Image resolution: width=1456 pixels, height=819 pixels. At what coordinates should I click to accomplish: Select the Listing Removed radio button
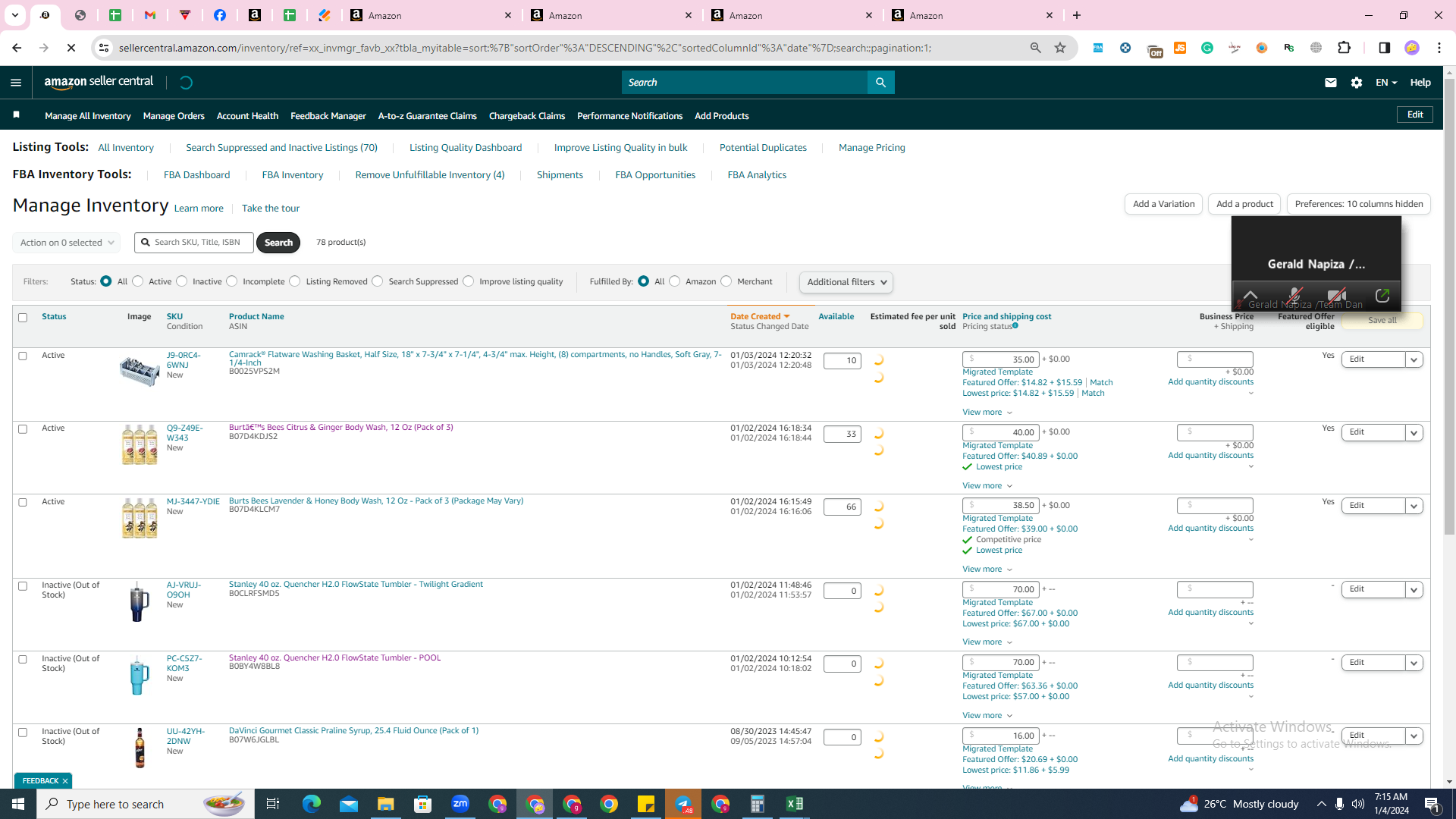pyautogui.click(x=295, y=281)
